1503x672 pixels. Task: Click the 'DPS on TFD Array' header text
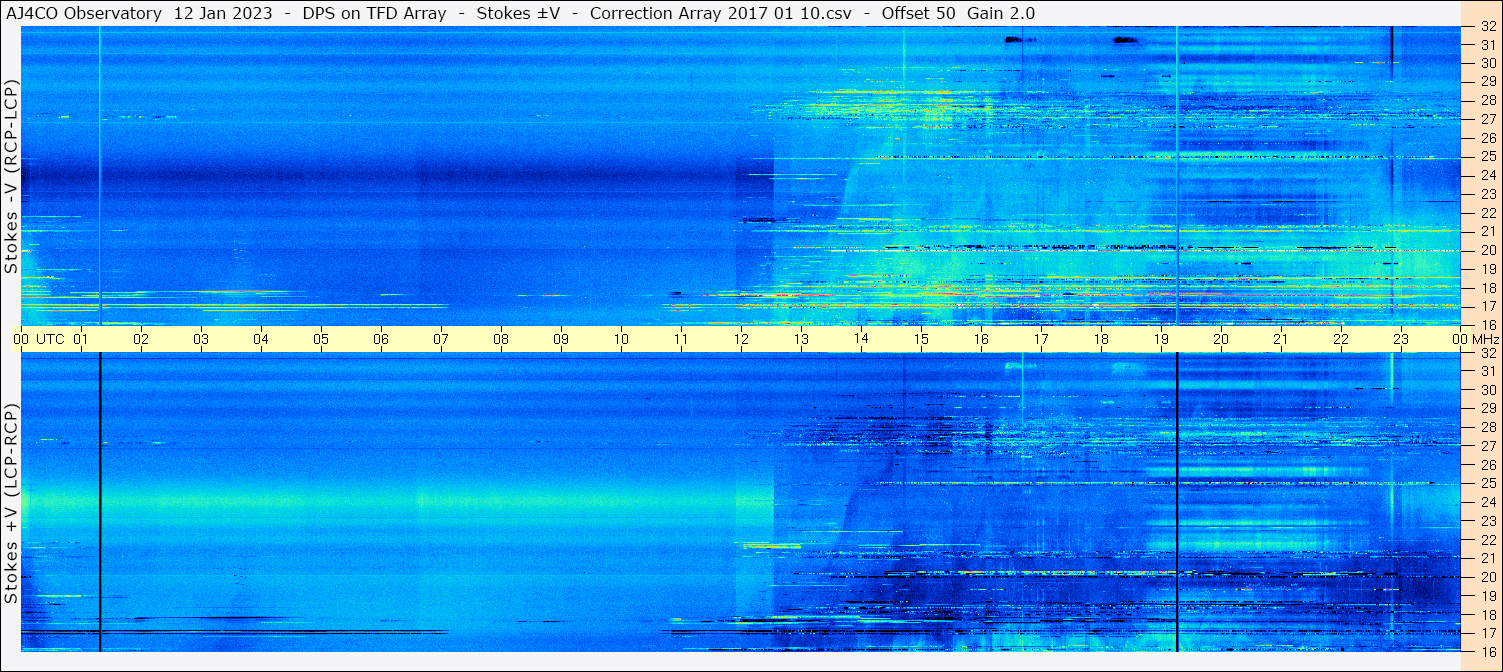[373, 13]
